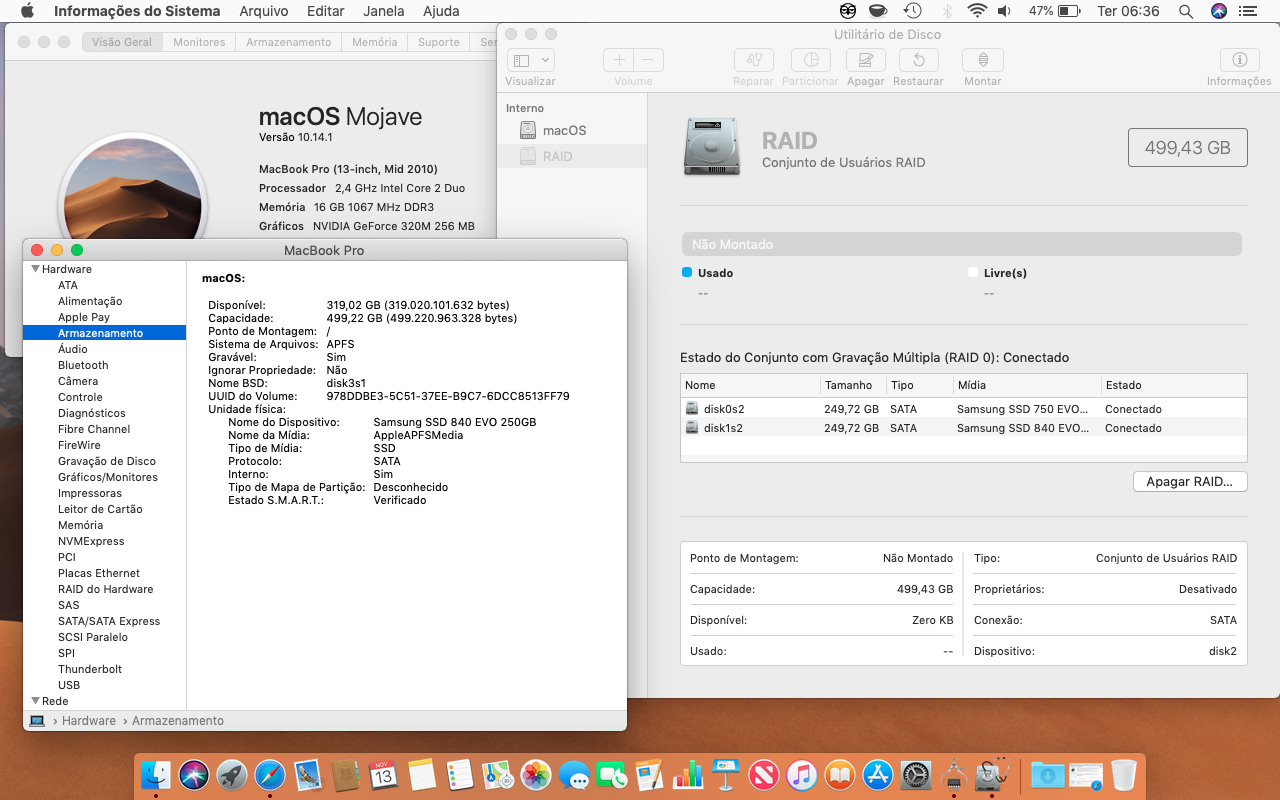This screenshot has width=1280, height=800.
Task: Expand the Rede section triangle
Action: (x=36, y=701)
